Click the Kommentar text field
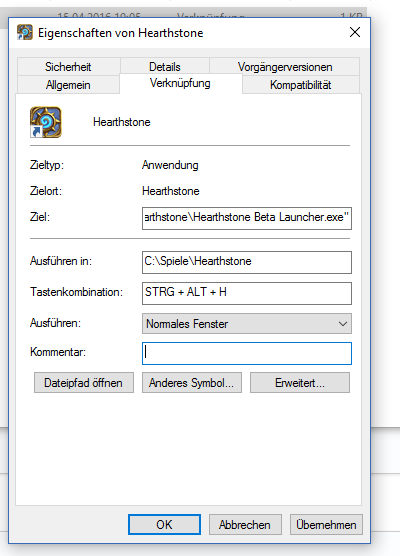400x556 pixels. 247,353
